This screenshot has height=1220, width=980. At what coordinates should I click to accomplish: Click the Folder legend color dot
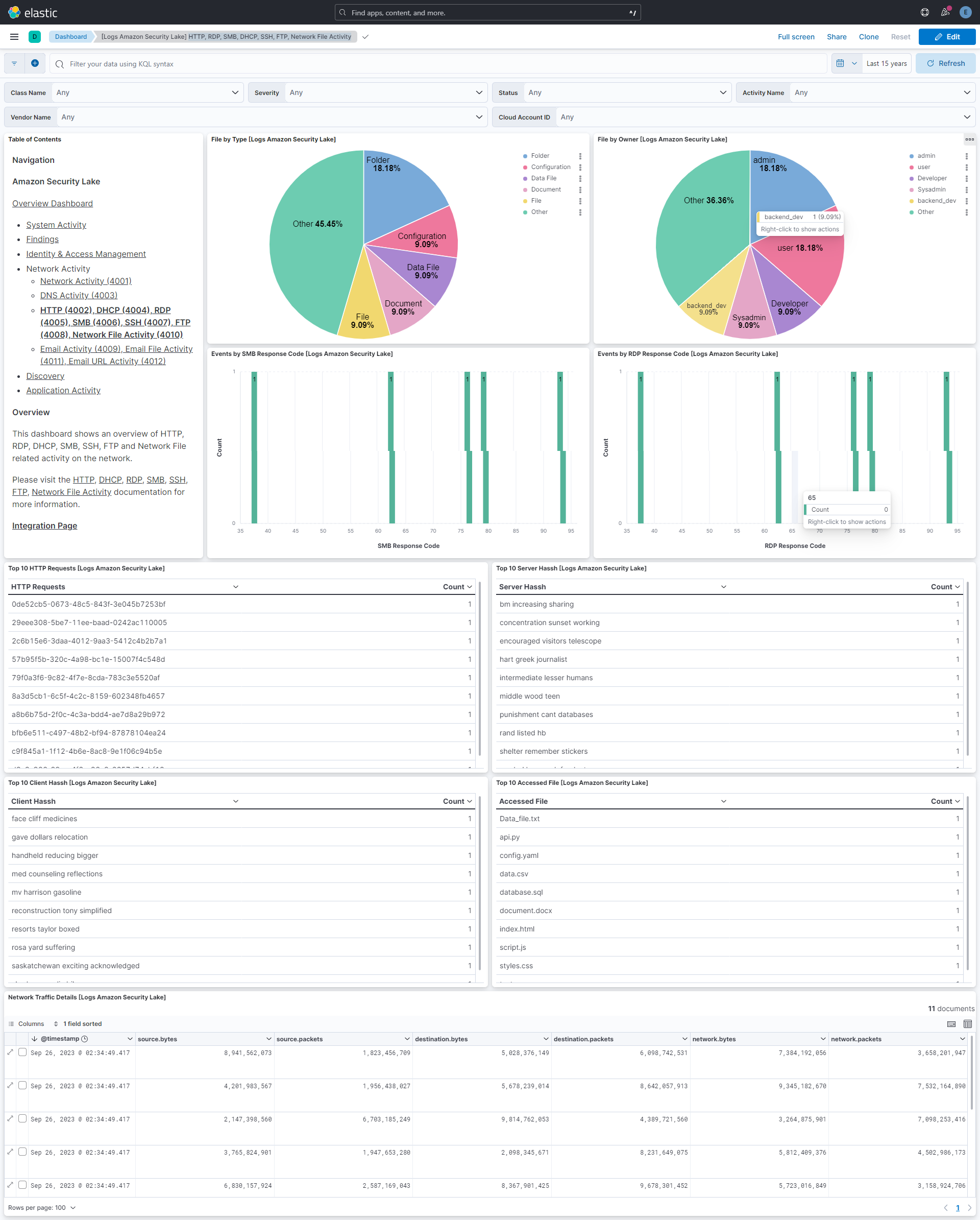tap(526, 155)
